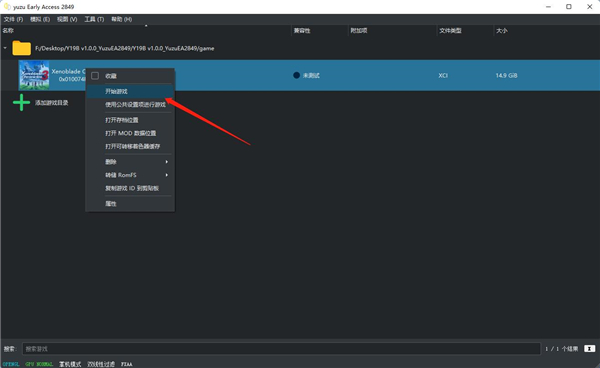The image size is (600, 368).
Task: Expand the 转储 RomFS submenu arrow
Action: tap(166, 175)
